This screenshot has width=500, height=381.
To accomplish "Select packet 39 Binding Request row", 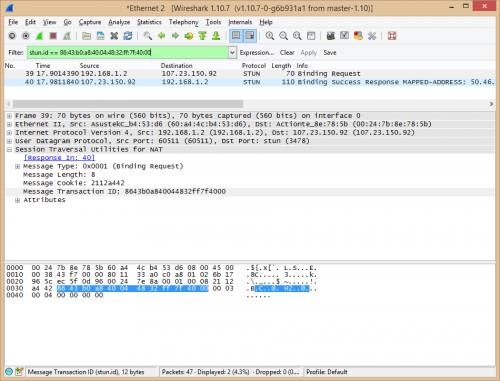I will [250, 74].
